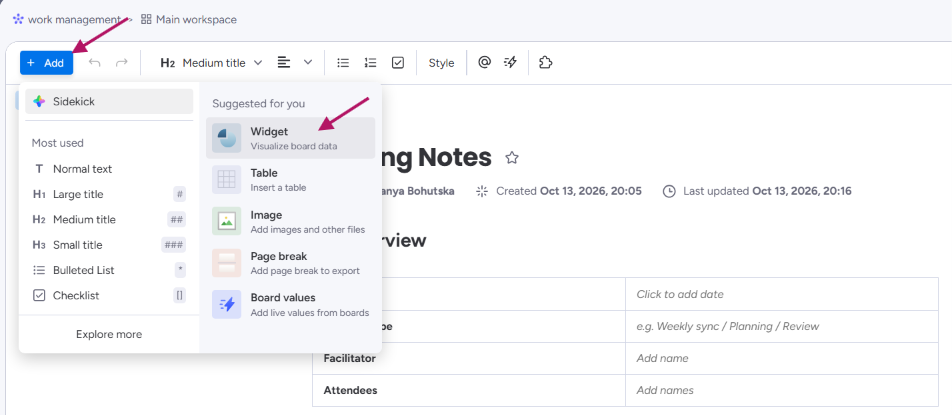Click the Attendees table cell
The height and width of the screenshot is (415, 952).
point(469,391)
